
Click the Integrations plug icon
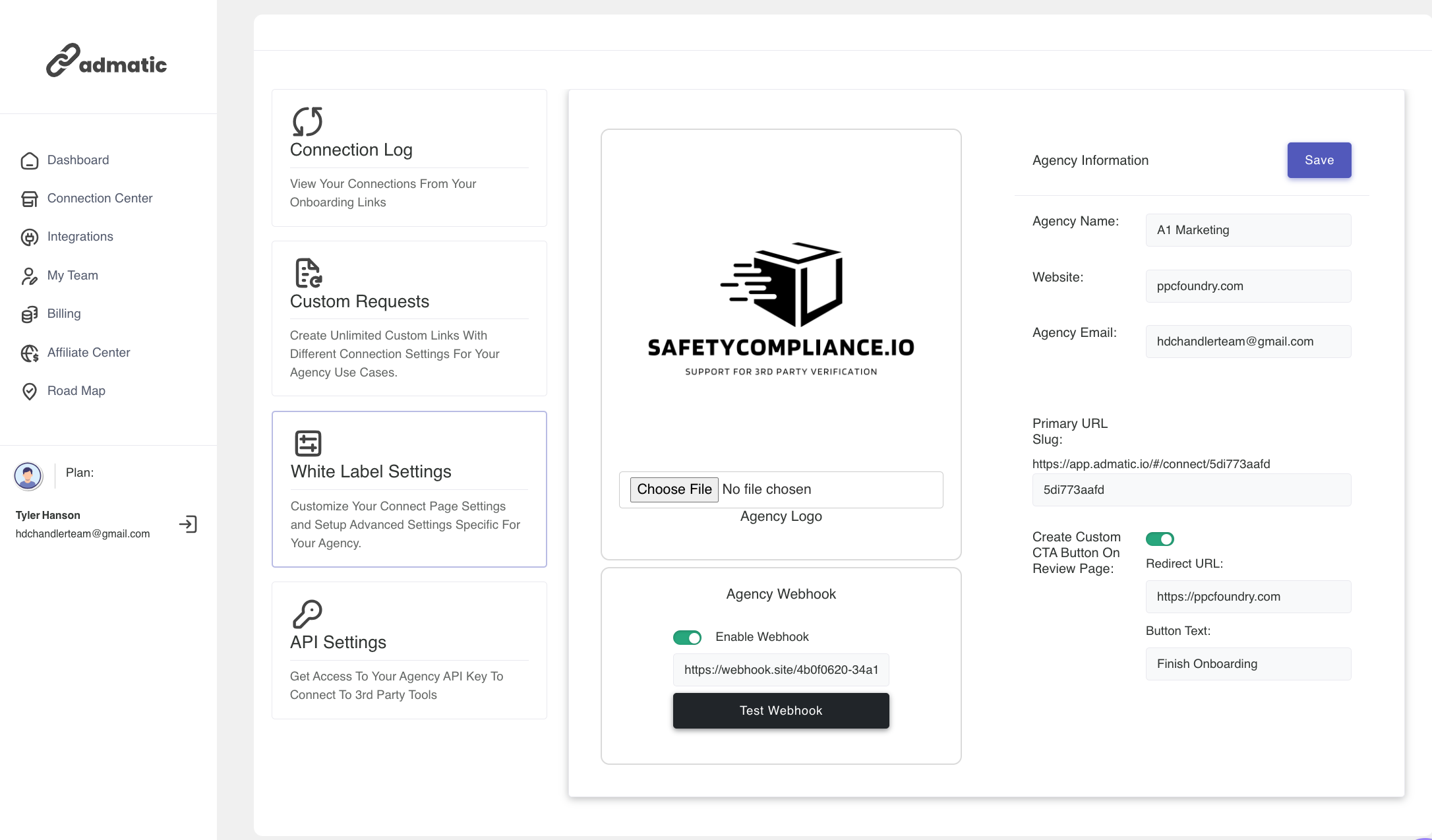[x=30, y=237]
